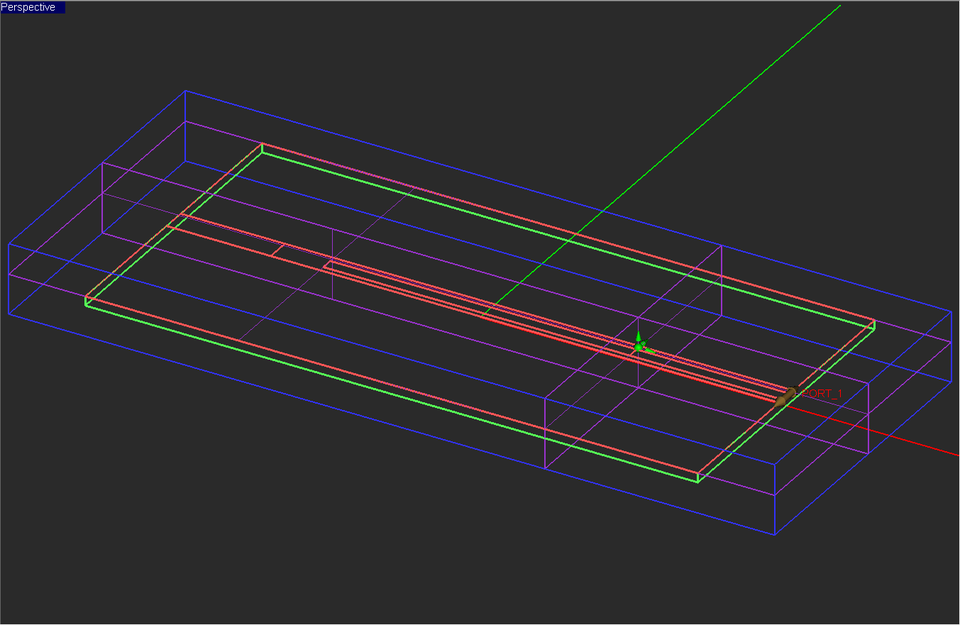
Task: Click the origin point where axes meet
Action: pyautogui.click(x=638, y=347)
